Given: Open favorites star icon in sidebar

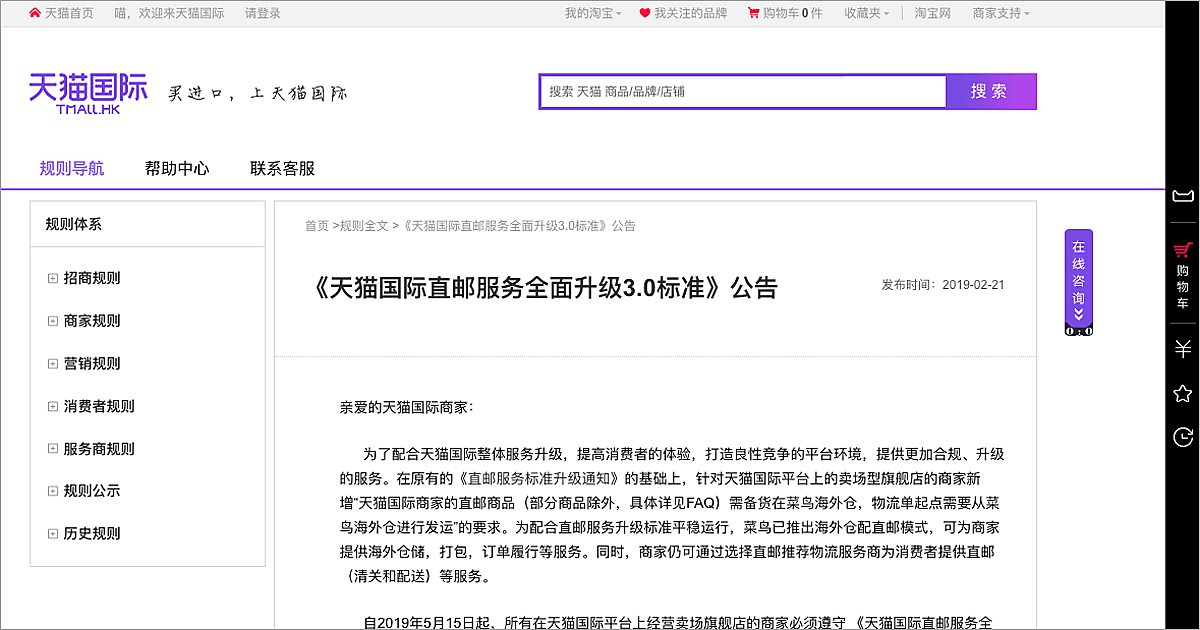Looking at the screenshot, I should [1183, 393].
